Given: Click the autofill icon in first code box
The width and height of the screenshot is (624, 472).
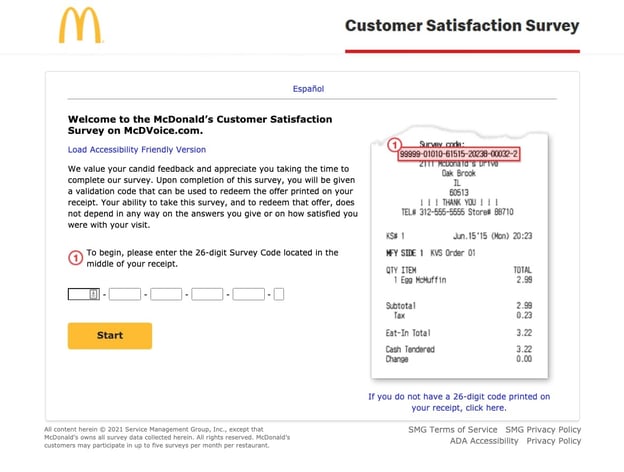Looking at the screenshot, I should click(x=93, y=294).
